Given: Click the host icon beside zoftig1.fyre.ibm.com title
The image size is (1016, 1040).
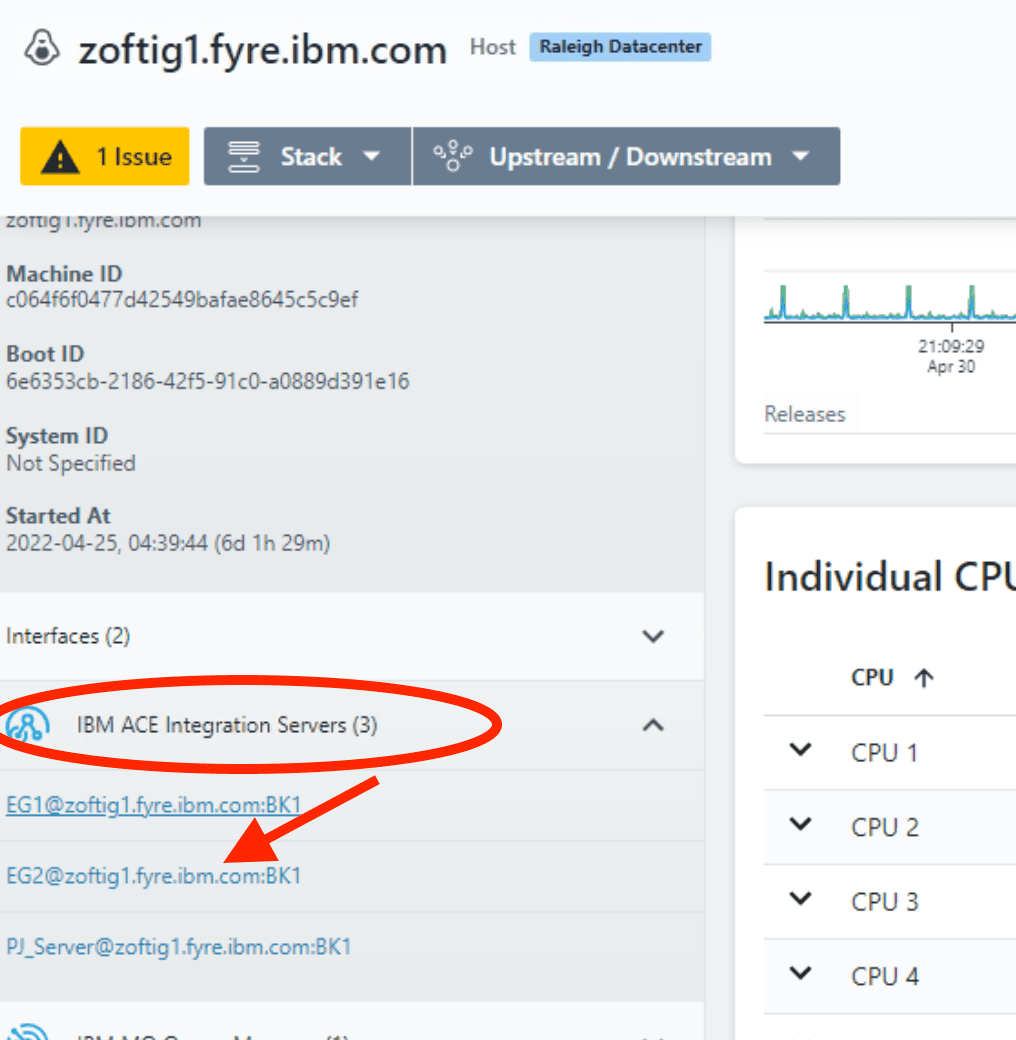Looking at the screenshot, I should 43,50.
